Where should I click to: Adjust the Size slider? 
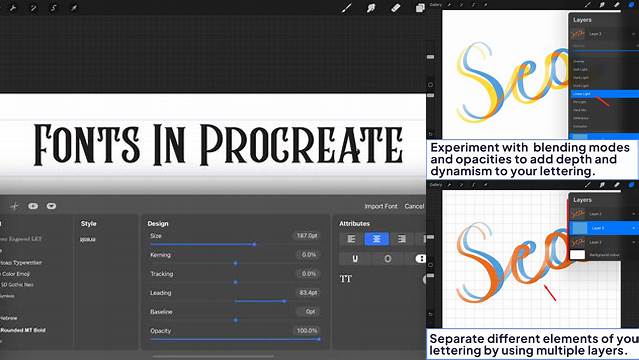pos(235,244)
